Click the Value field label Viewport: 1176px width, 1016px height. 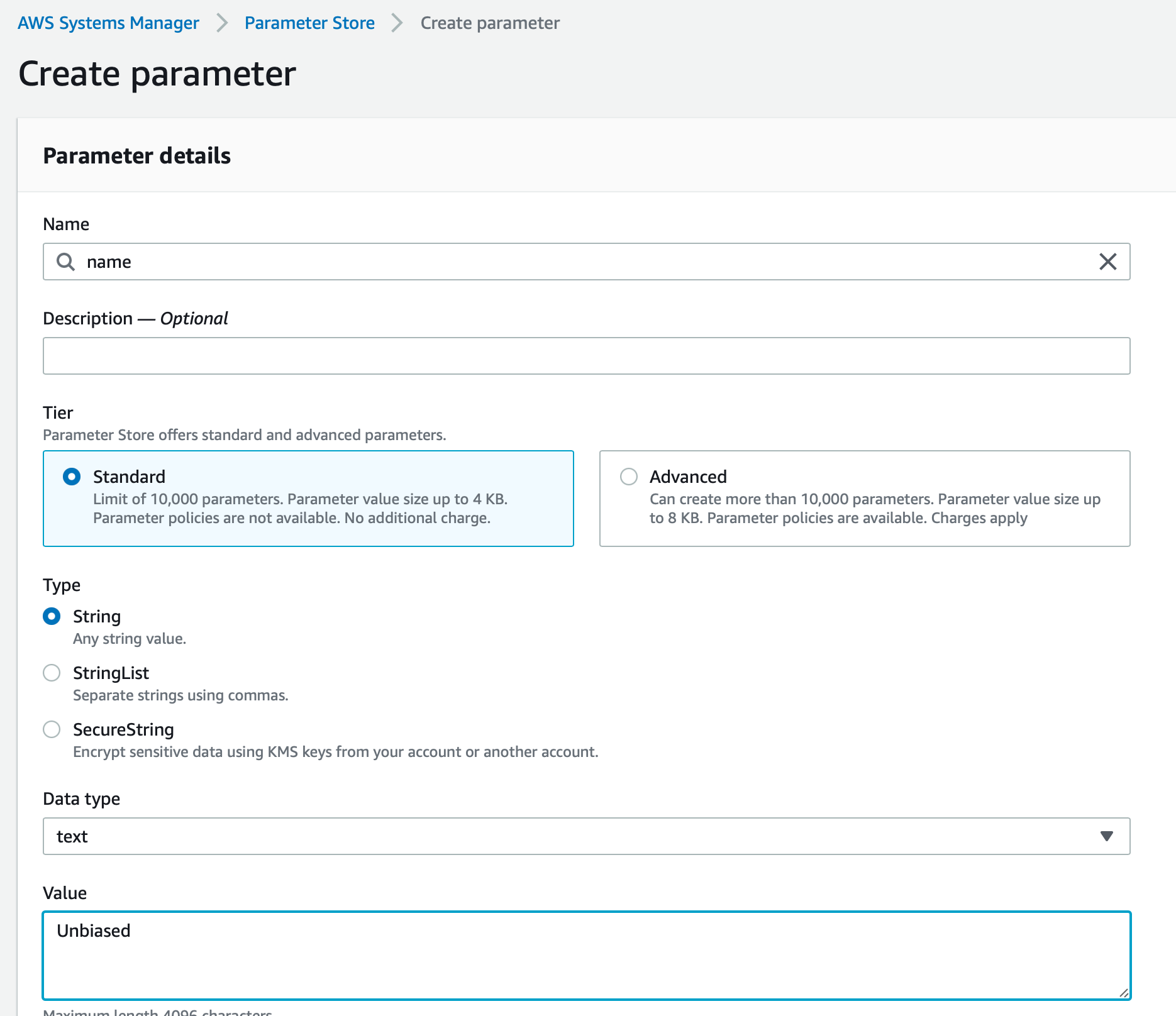65,893
